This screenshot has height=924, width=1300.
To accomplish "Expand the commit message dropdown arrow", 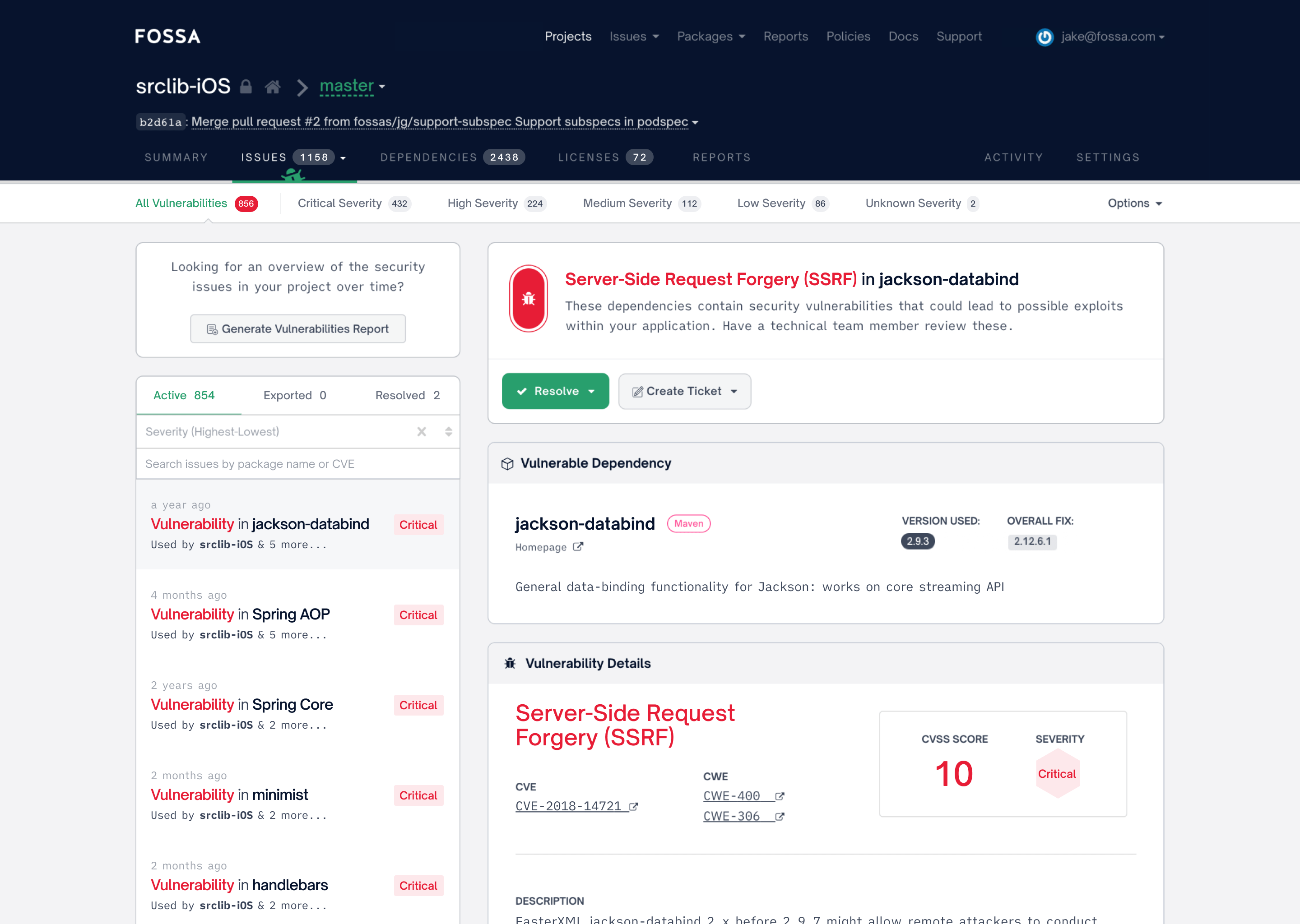I will pos(695,122).
